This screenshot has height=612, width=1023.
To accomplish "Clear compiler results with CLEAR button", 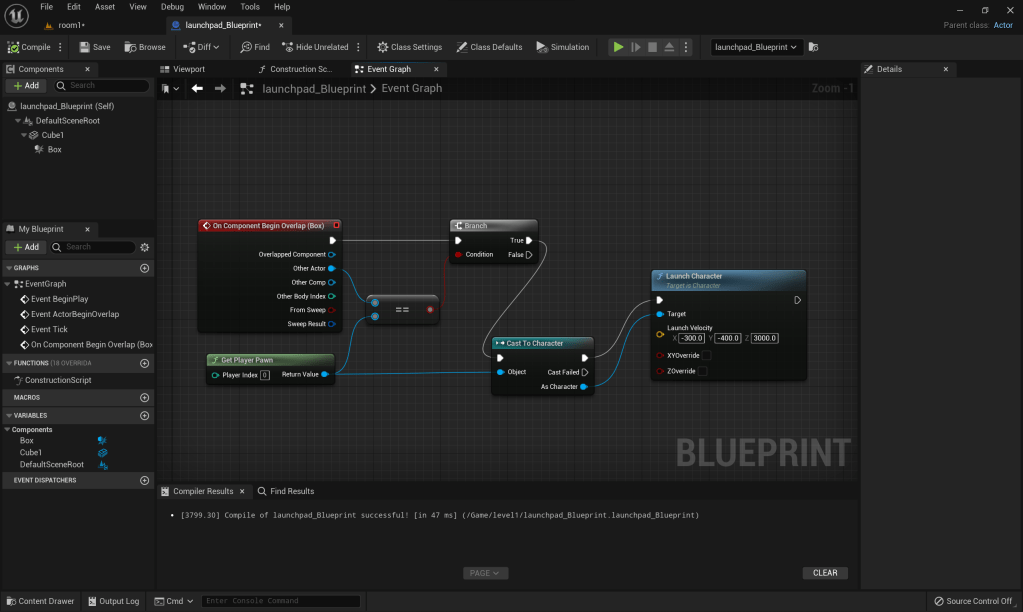I will pyautogui.click(x=825, y=573).
